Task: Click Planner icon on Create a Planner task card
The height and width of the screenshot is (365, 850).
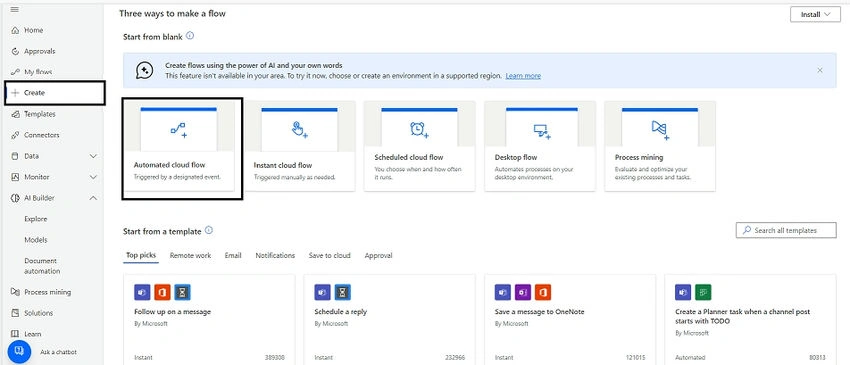Action: click(x=703, y=292)
